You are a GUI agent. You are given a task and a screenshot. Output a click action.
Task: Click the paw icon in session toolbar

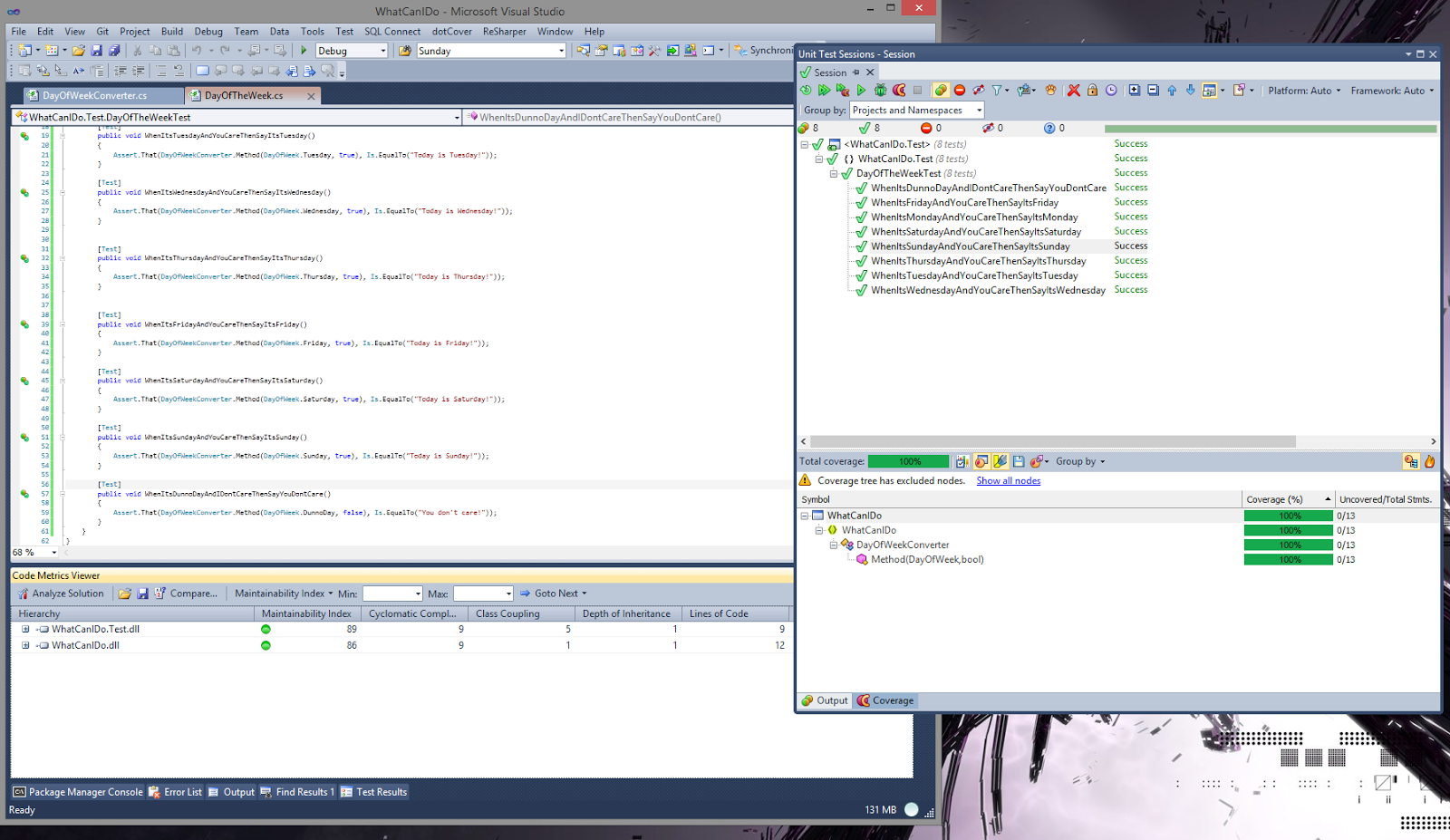point(1050,90)
